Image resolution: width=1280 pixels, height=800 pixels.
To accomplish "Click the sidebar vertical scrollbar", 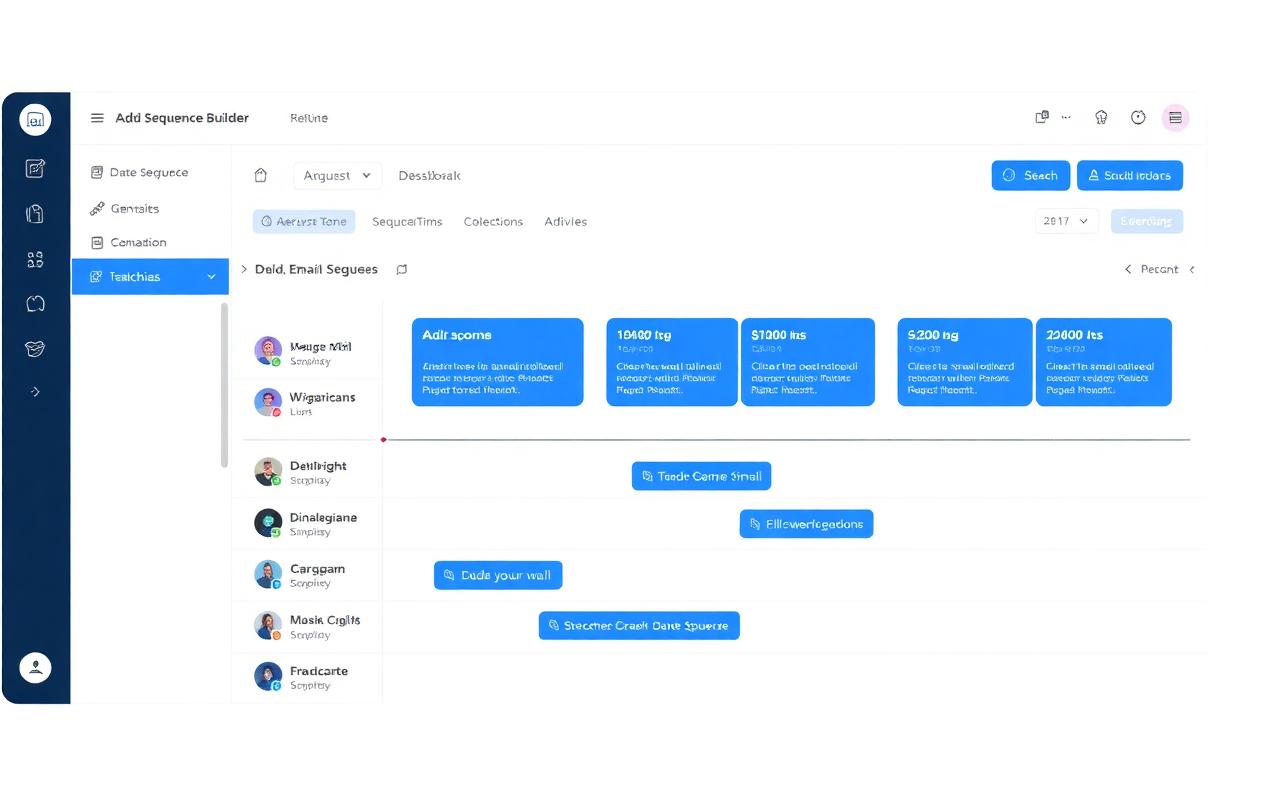I will tap(224, 385).
